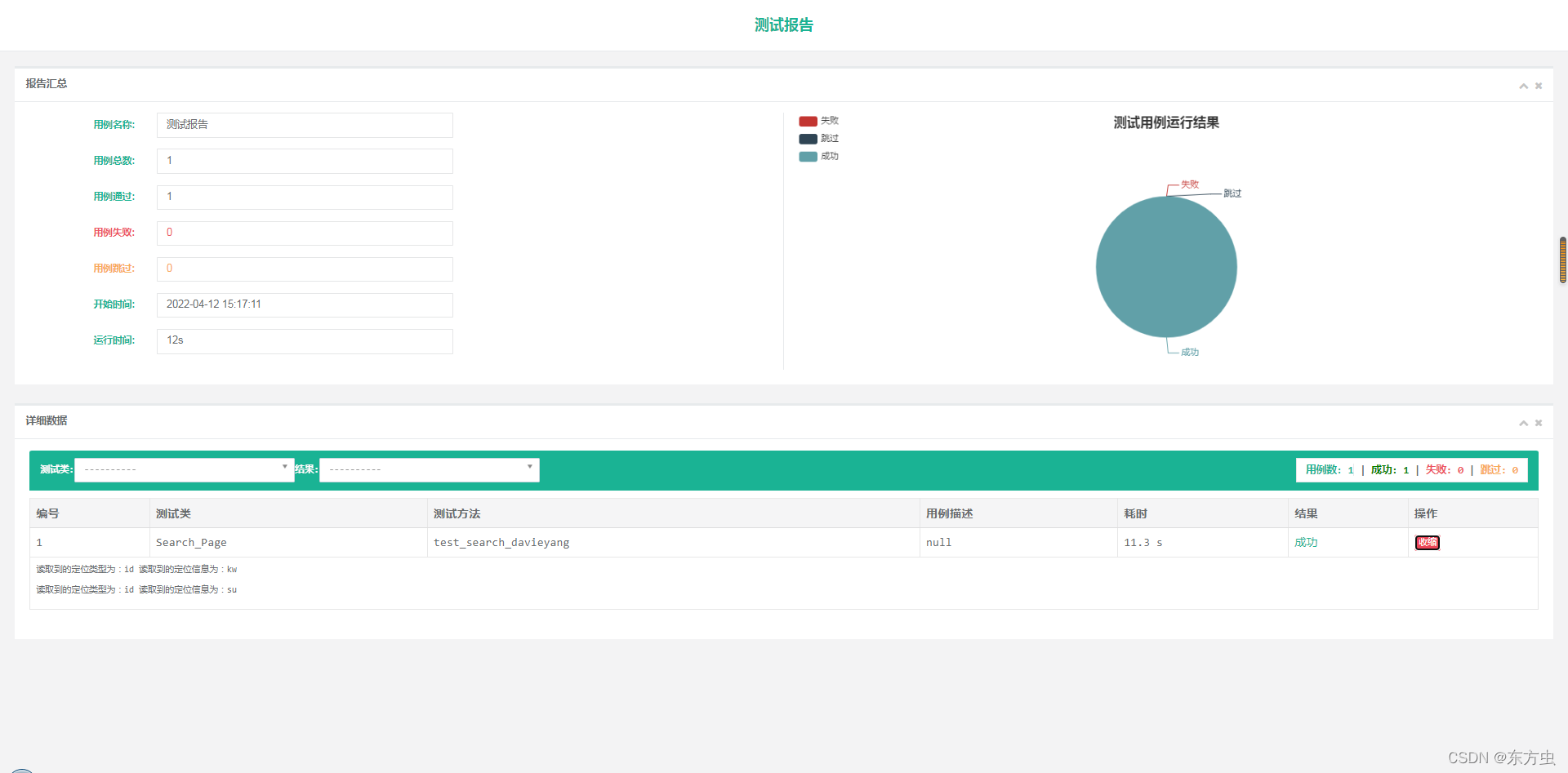The image size is (1568, 773).
Task: Toggle the 失败 legend color swatch
Action: (808, 121)
